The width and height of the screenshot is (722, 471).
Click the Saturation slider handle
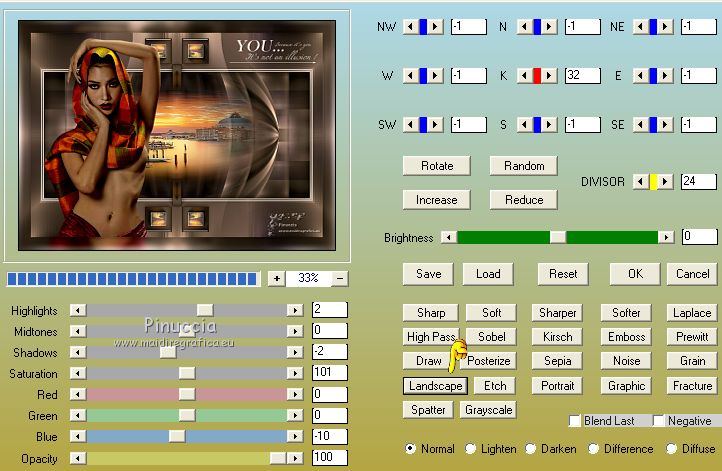pyautogui.click(x=187, y=372)
